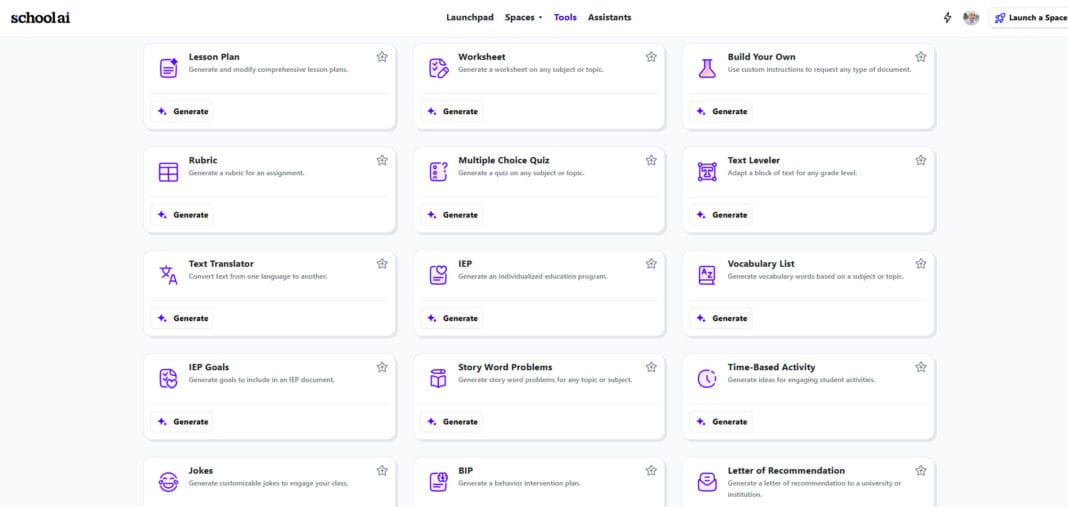Click the Time-Based Activity clock icon
The width and height of the screenshot is (1068, 507).
[707, 378]
